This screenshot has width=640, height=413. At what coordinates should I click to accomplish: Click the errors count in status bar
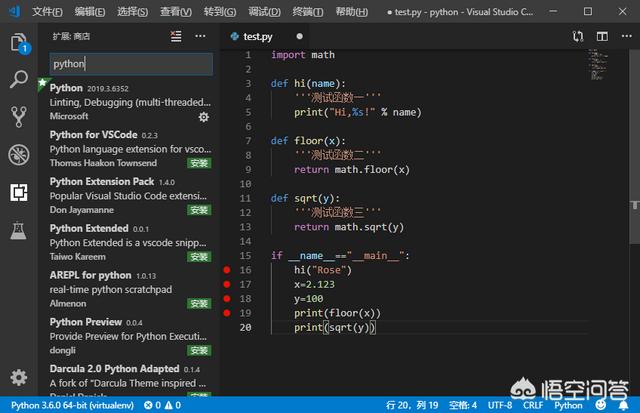tap(152, 405)
